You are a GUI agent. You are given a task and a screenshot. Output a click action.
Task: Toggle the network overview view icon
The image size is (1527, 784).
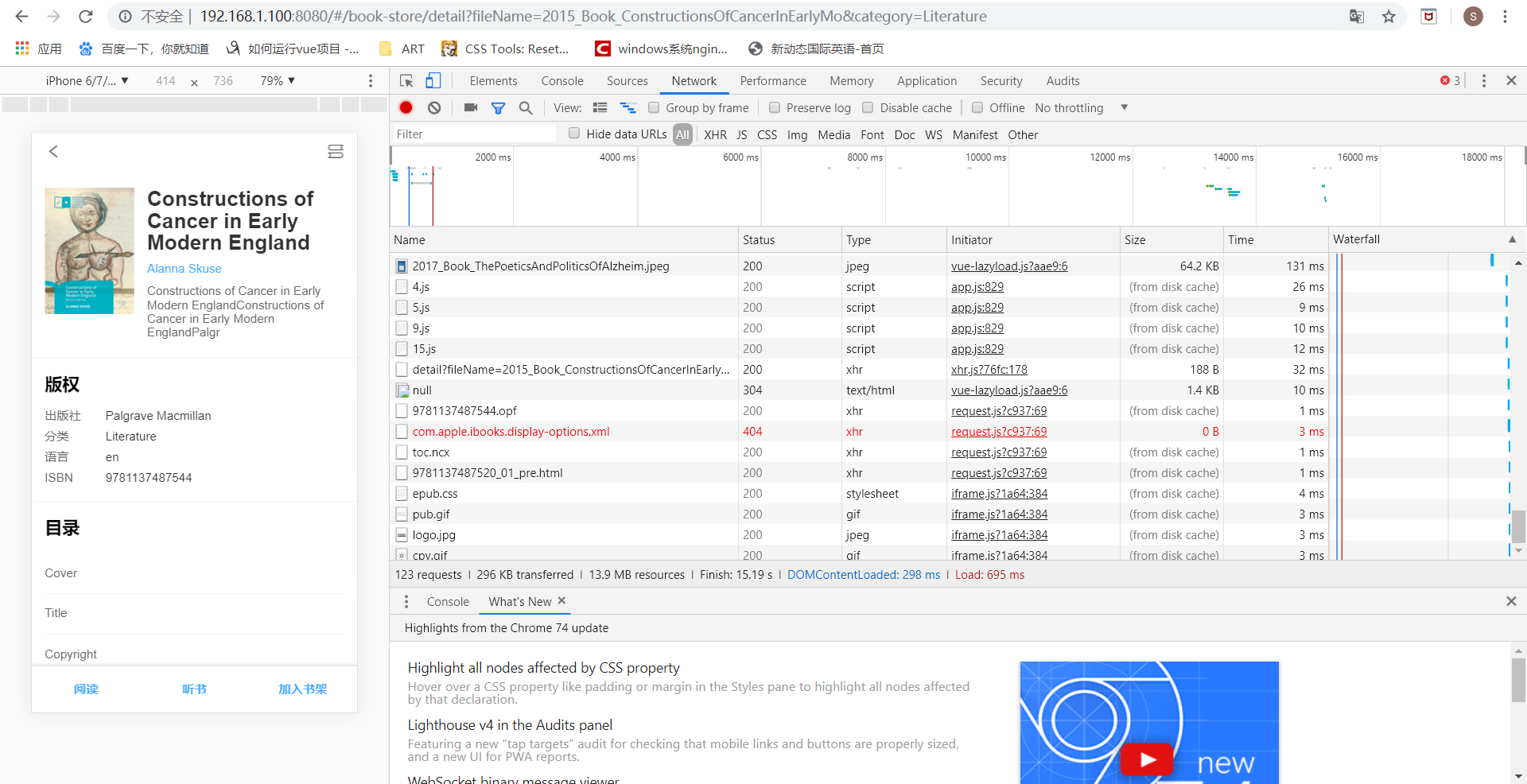point(628,107)
